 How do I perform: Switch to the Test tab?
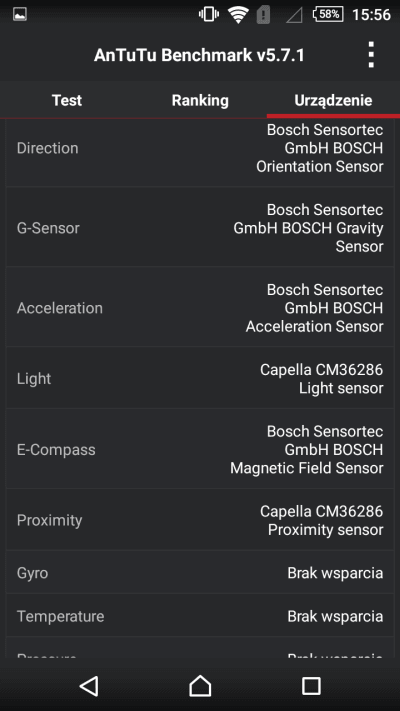click(x=67, y=100)
